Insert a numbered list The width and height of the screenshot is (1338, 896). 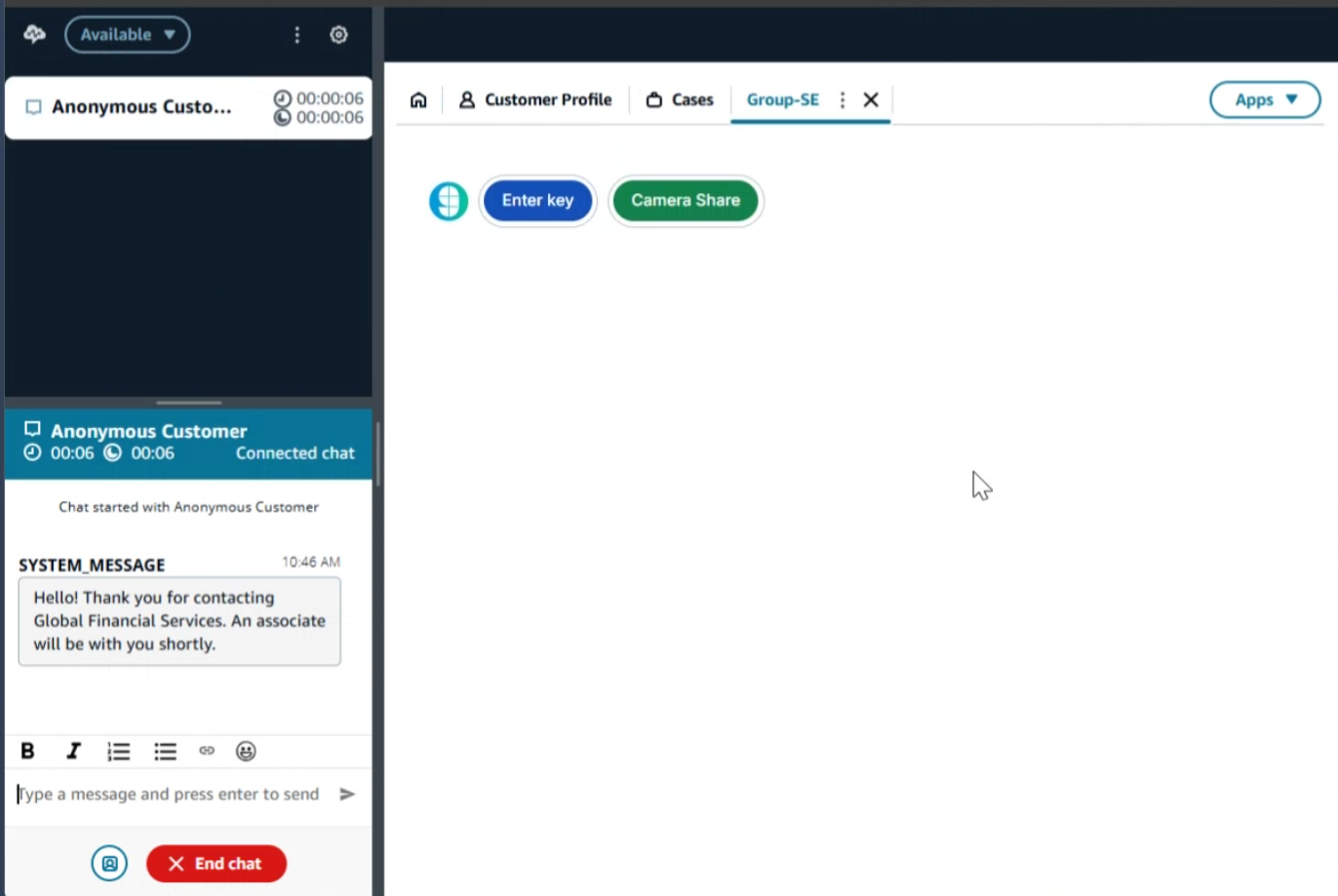click(x=119, y=751)
